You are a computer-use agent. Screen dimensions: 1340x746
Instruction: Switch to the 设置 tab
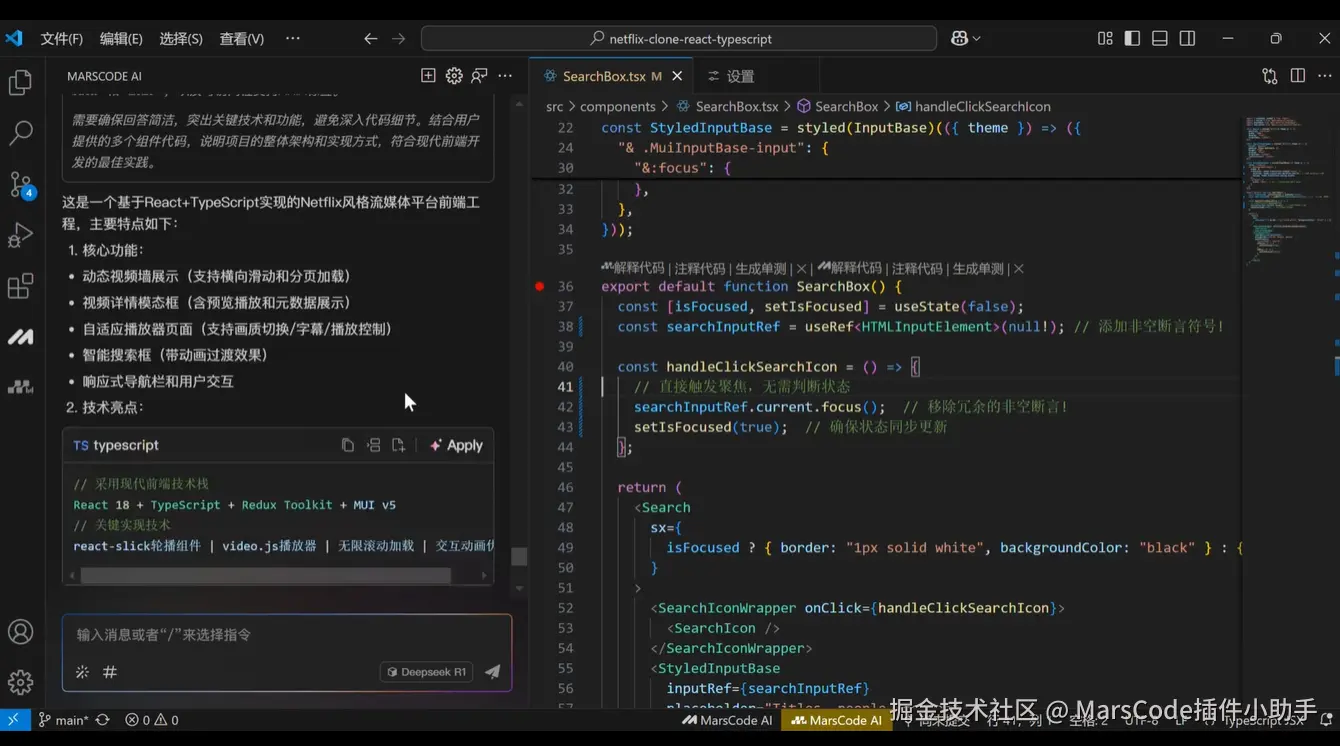point(740,76)
